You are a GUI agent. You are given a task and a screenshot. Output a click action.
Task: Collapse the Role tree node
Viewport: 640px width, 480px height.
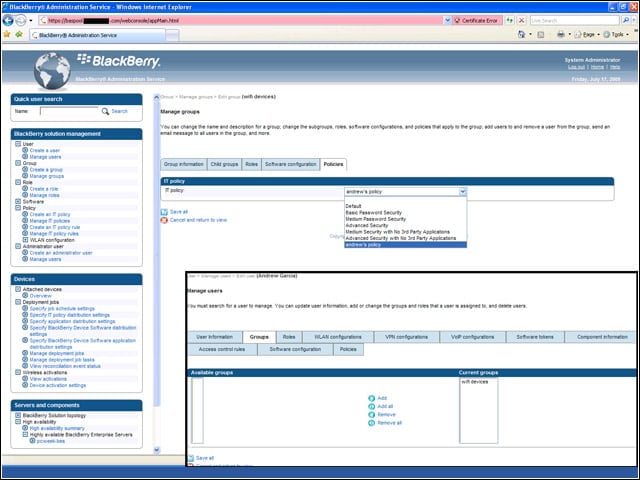point(18,182)
